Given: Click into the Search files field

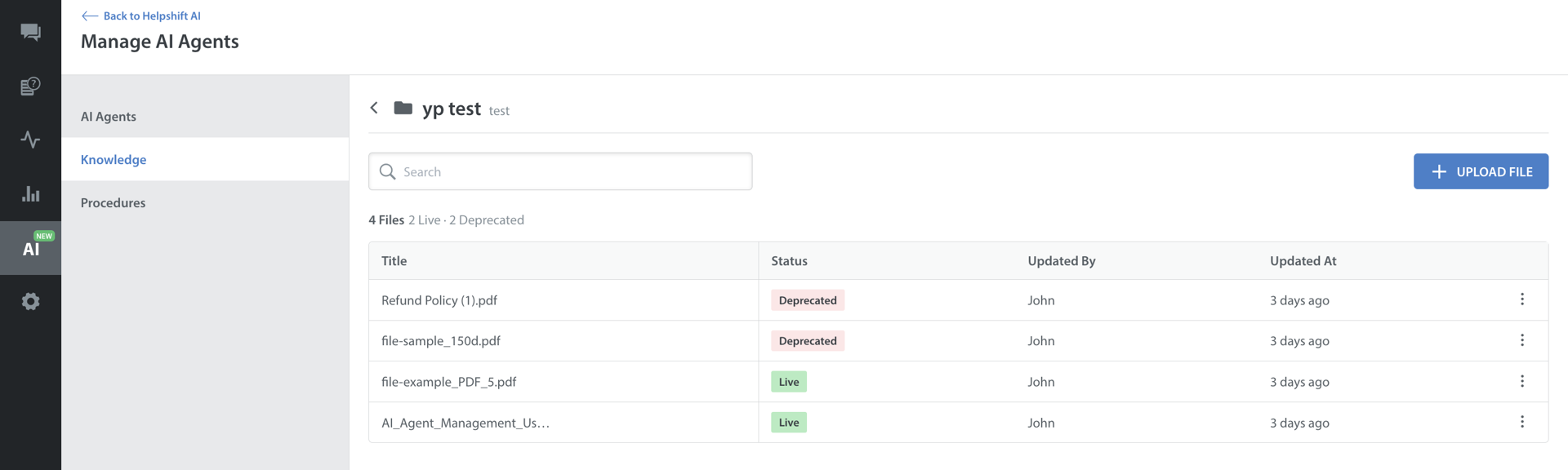Looking at the screenshot, I should tap(572, 171).
